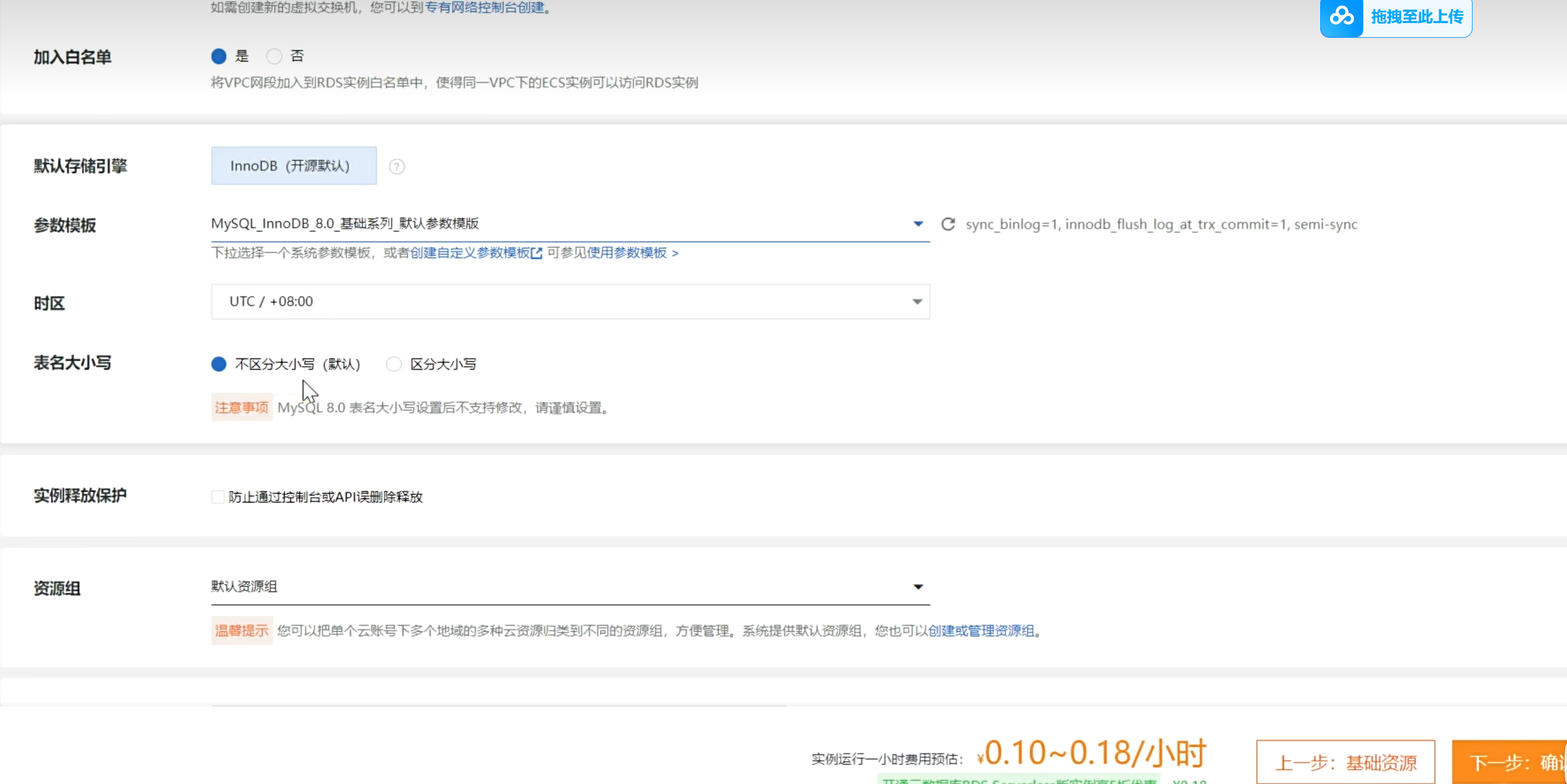The width and height of the screenshot is (1567, 784).
Task: Enable instance release protection checkbox
Action: [x=218, y=497]
